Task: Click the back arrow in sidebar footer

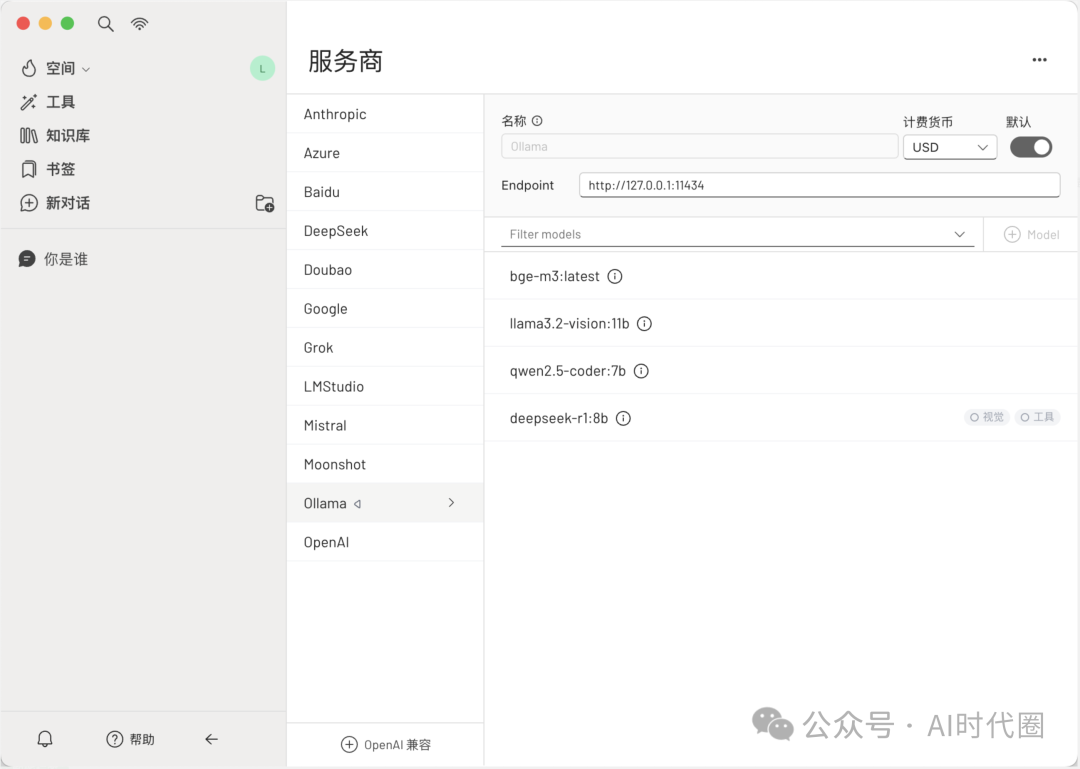Action: 211,739
